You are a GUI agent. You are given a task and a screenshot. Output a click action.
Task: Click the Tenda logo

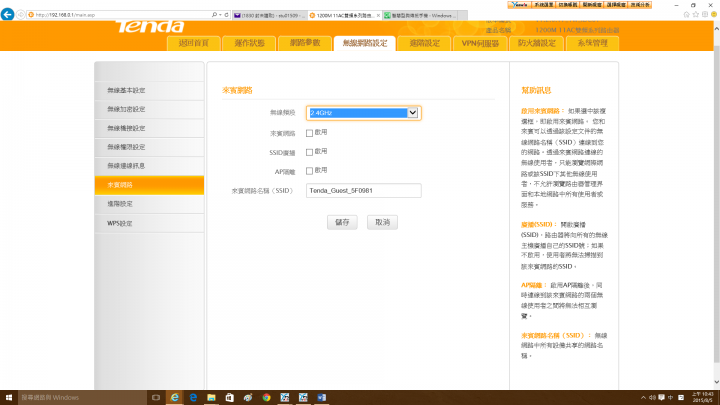150,26
